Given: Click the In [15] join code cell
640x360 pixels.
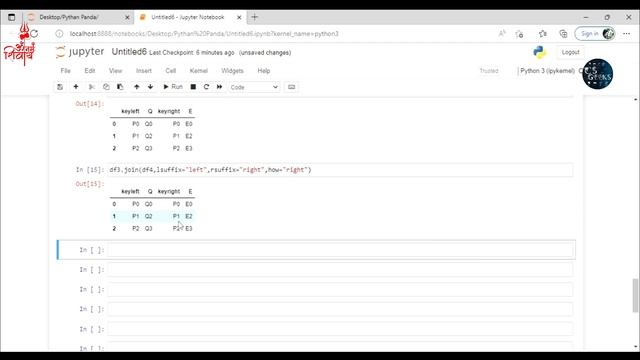Looking at the screenshot, I should point(340,170).
